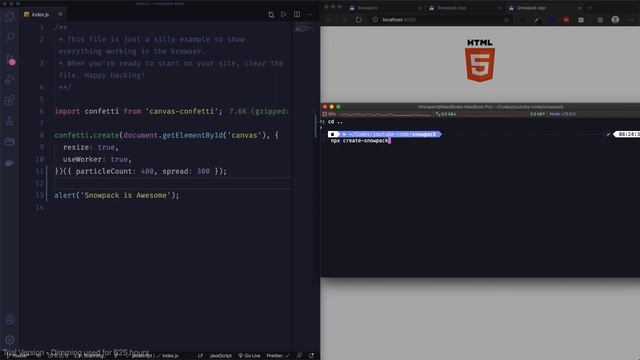This screenshot has width=640, height=360.
Task: Click the purple browser extension icon
Action: [552, 20]
